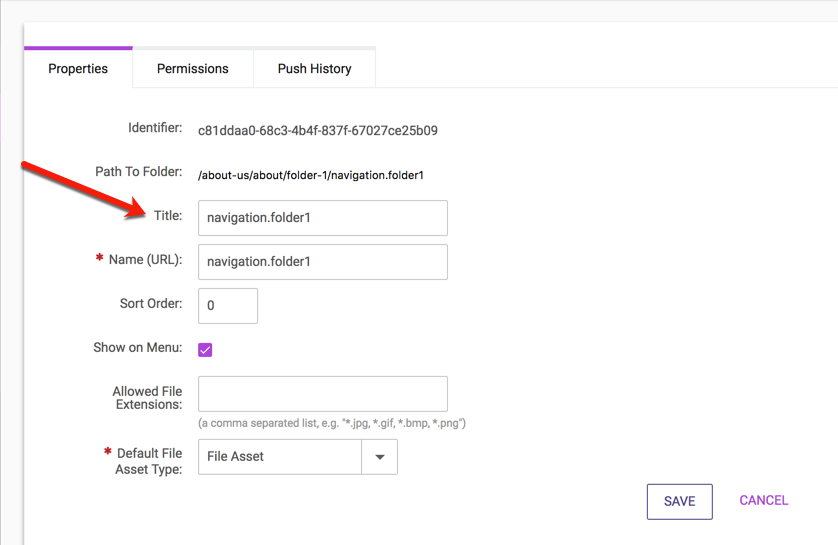838x545 pixels.
Task: Click the Show on Menu label
Action: pos(138,348)
